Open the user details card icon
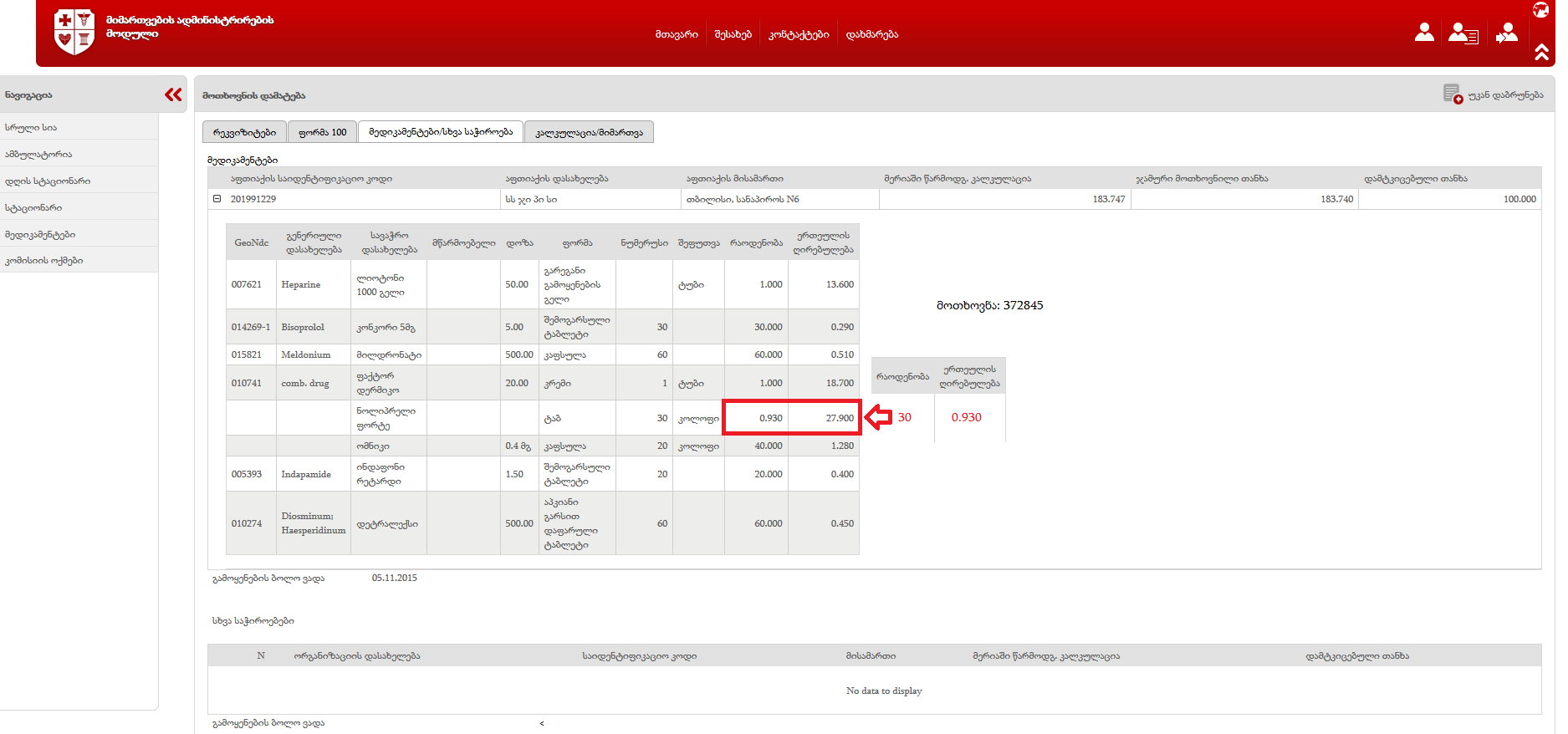Screen dimensions: 1568x734 coord(1463,33)
